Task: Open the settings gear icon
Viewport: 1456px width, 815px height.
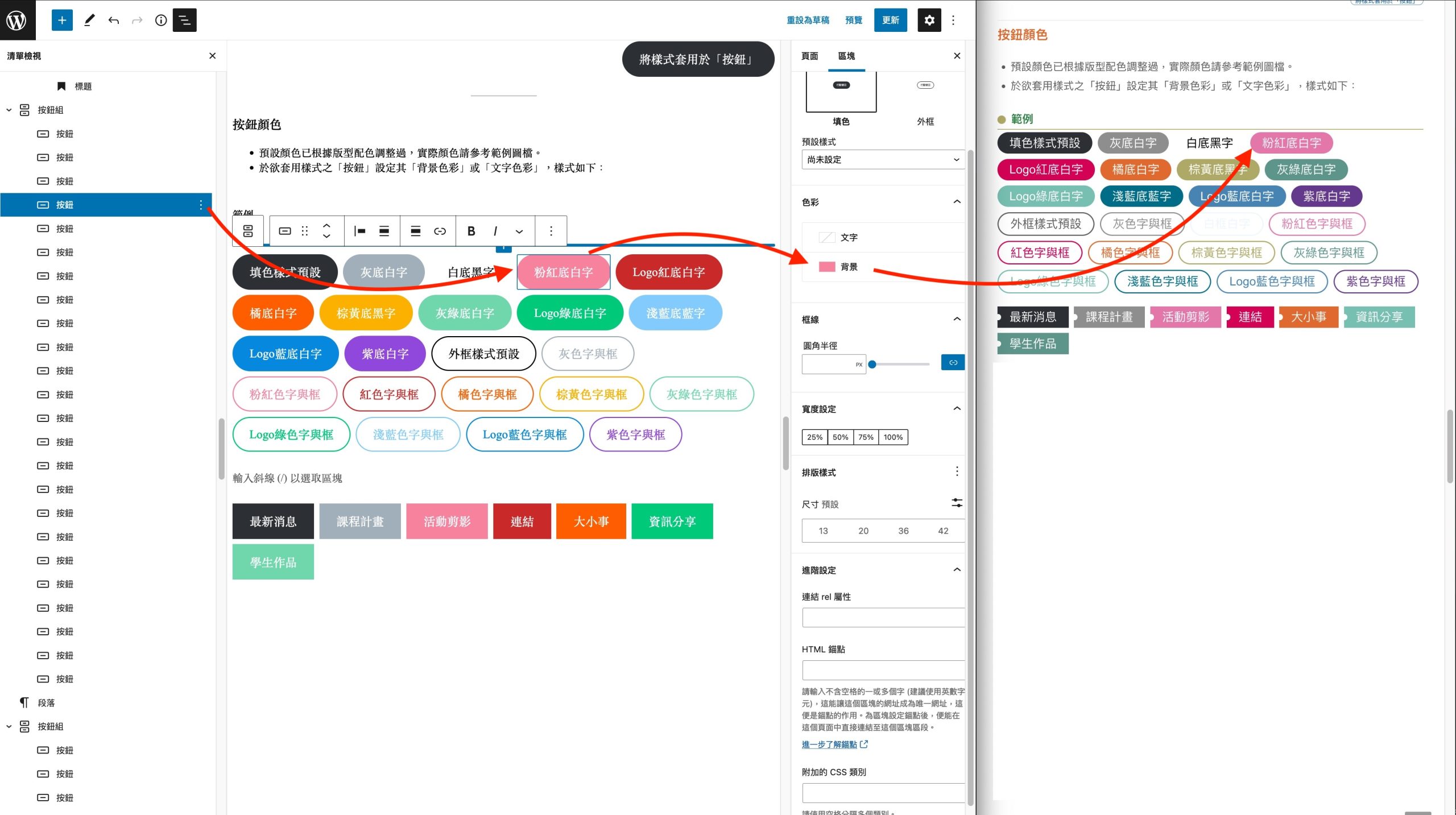Action: 929,20
